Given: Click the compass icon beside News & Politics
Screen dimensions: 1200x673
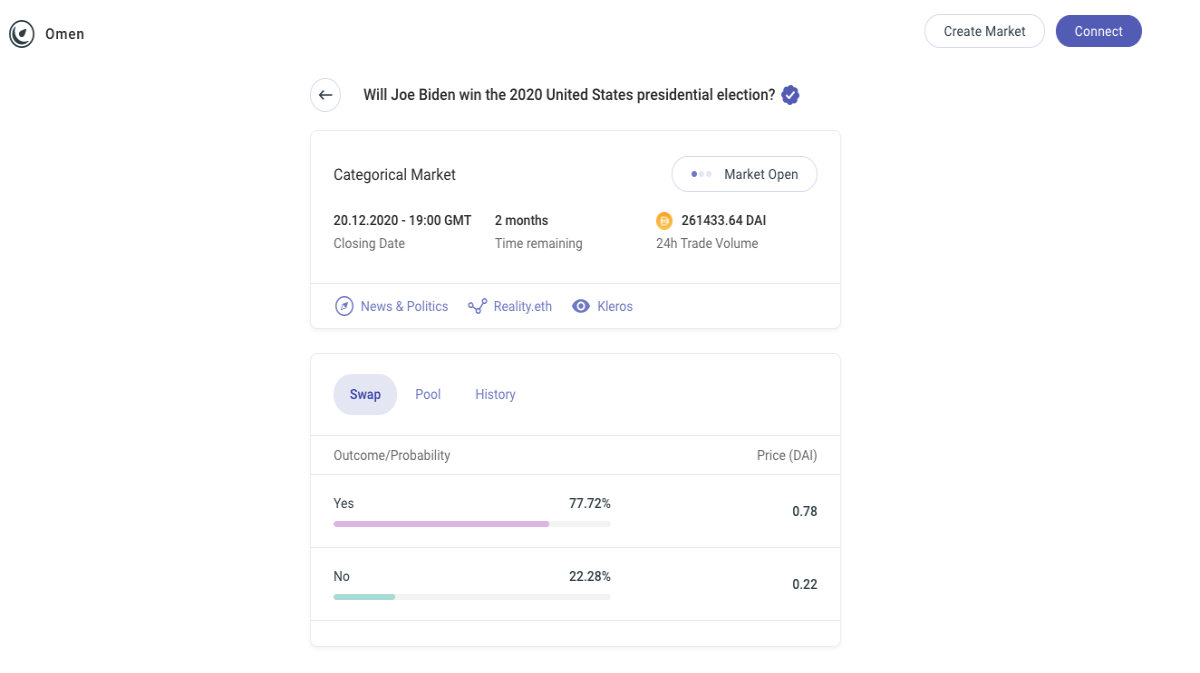Looking at the screenshot, I should point(344,306).
